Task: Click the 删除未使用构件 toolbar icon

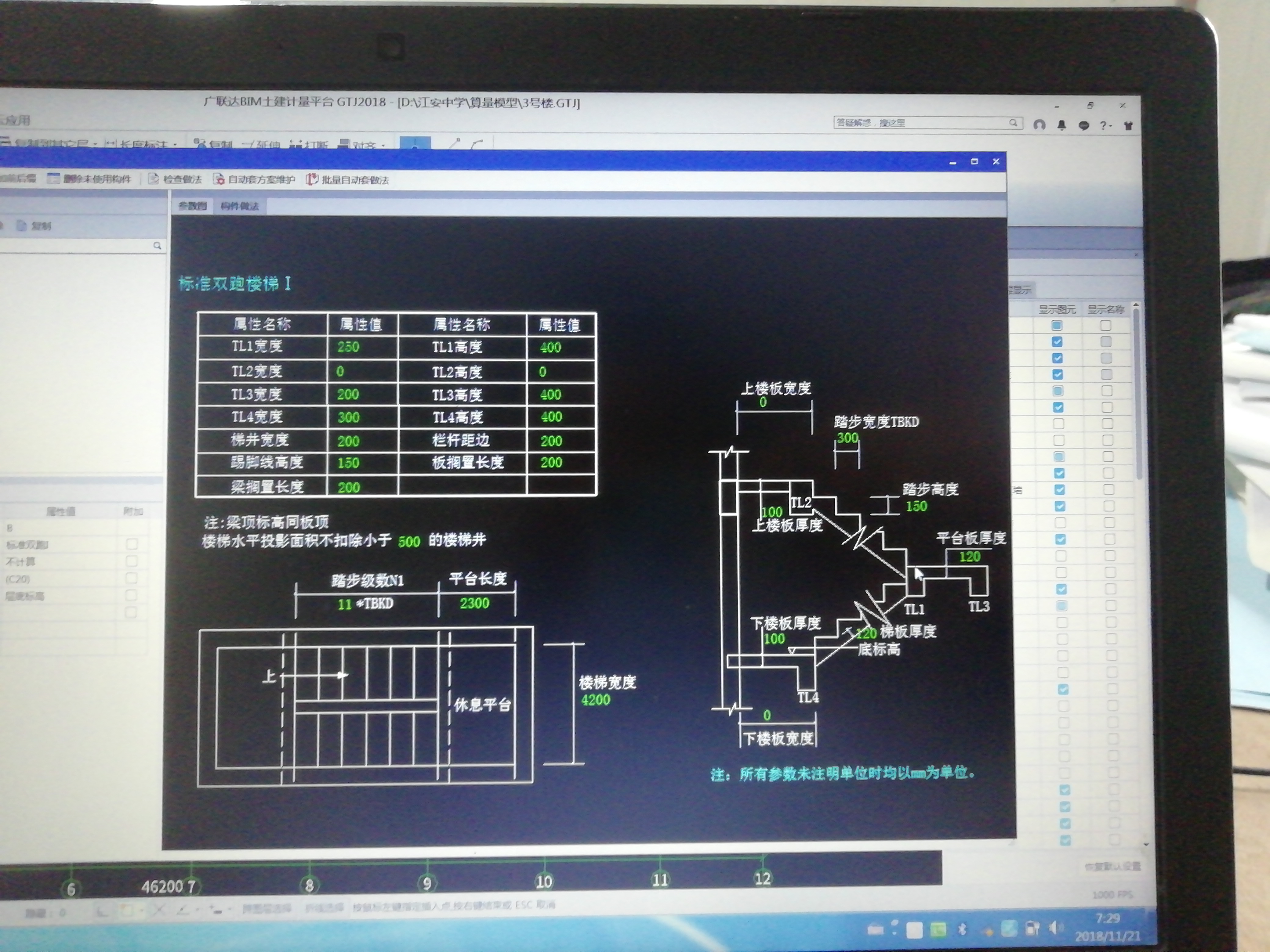Action: [x=54, y=179]
